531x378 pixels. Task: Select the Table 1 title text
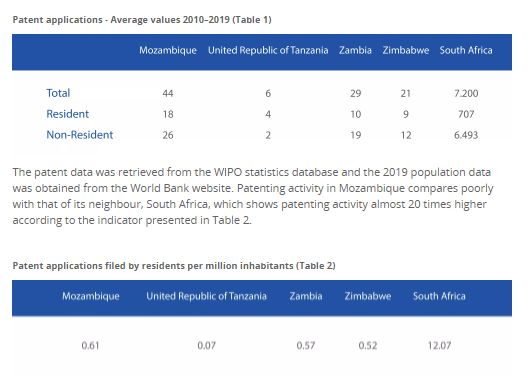[142, 20]
